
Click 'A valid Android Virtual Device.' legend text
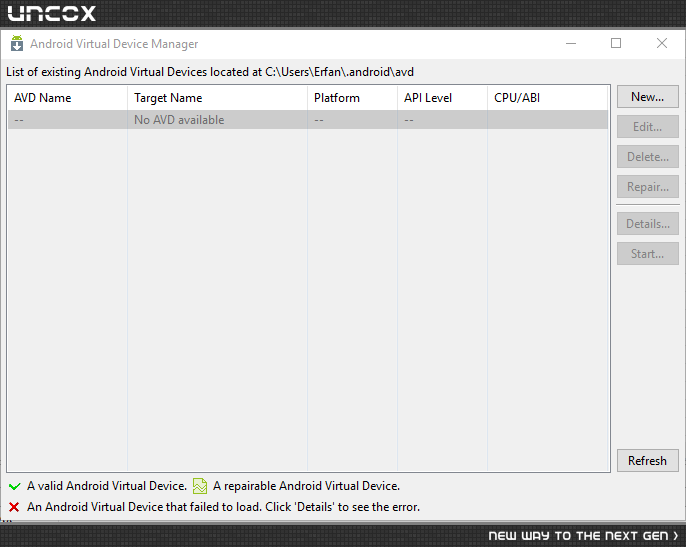(x=107, y=486)
